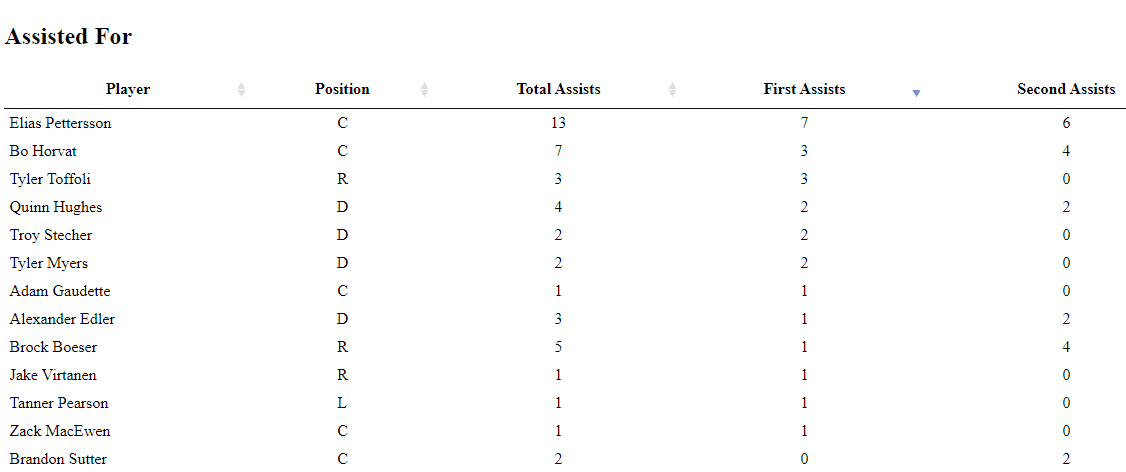The width and height of the screenshot is (1126, 472).
Task: Click Jake Virtanen in the table
Action: (x=53, y=375)
